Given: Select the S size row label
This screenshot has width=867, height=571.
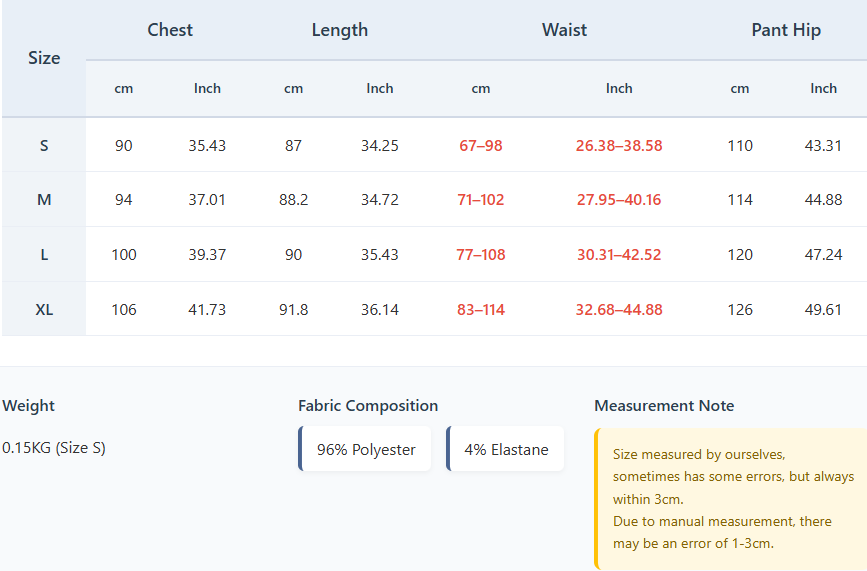Looking at the screenshot, I should coord(44,146).
